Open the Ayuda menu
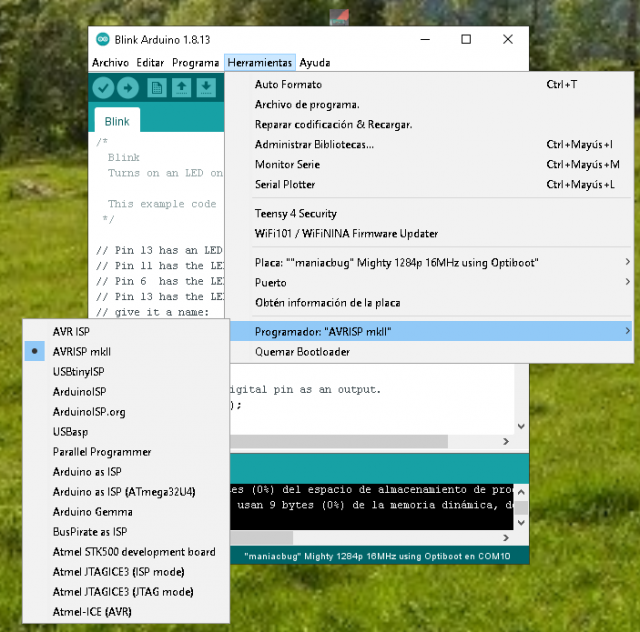This screenshot has height=632, width=640. pyautogui.click(x=315, y=62)
